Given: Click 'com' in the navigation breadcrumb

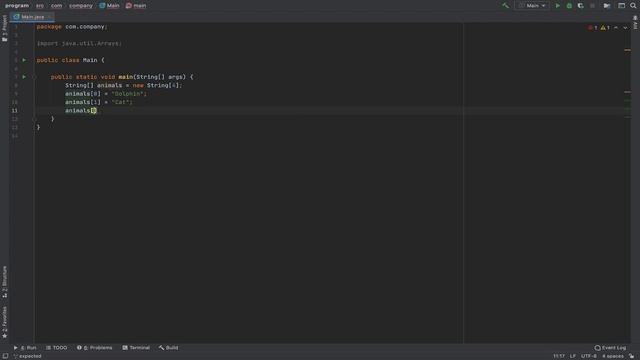Looking at the screenshot, I should click(x=56, y=6).
